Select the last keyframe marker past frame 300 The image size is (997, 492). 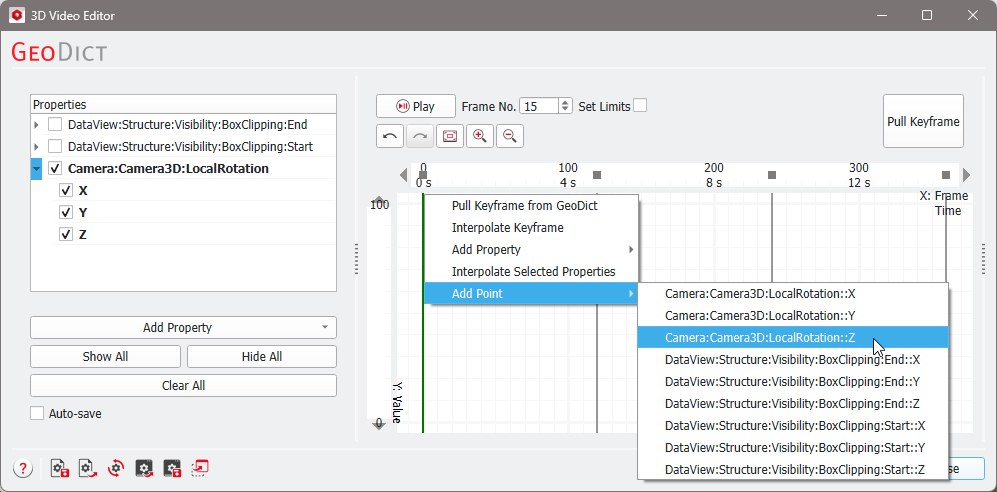click(945, 175)
